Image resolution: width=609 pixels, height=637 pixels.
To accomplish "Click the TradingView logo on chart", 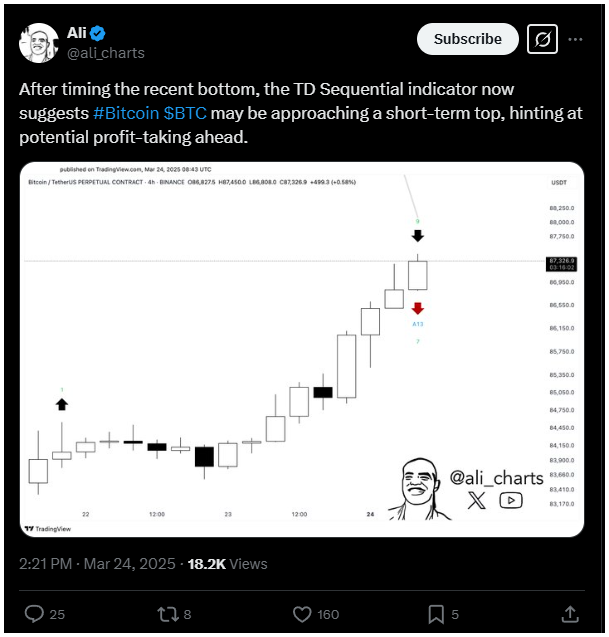I will [48, 529].
